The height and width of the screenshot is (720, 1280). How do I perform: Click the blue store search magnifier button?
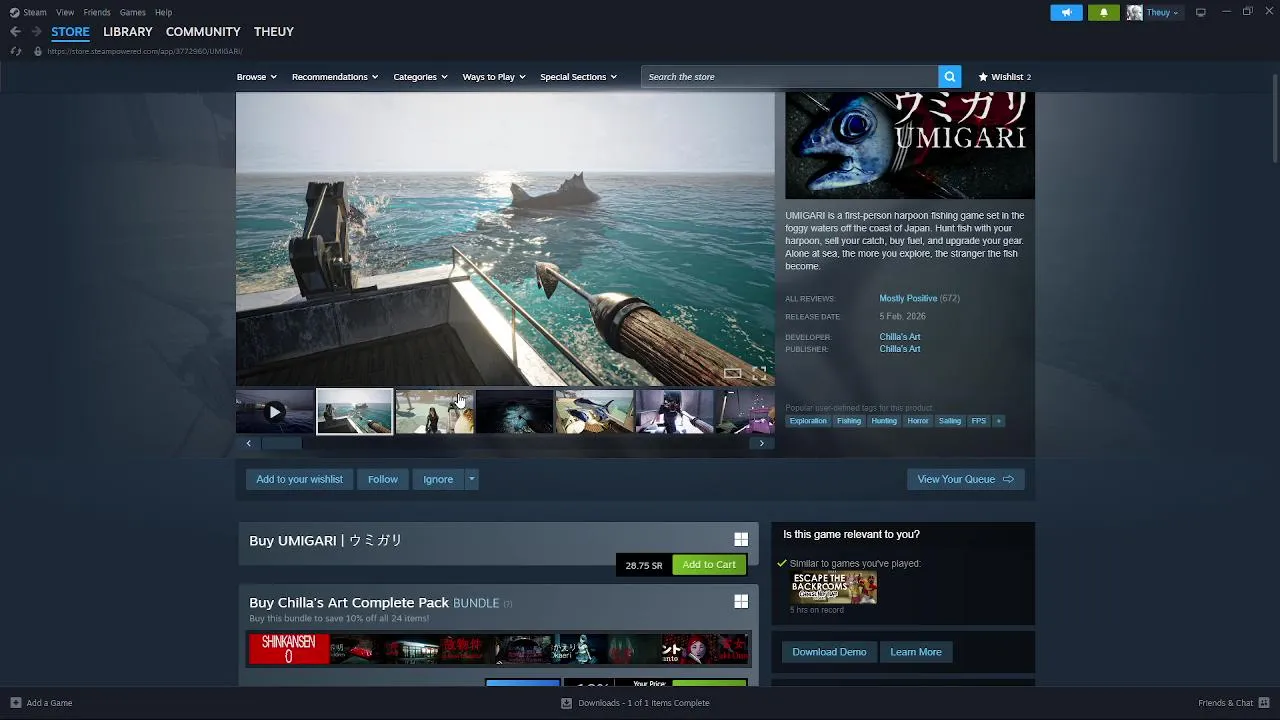pyautogui.click(x=949, y=76)
